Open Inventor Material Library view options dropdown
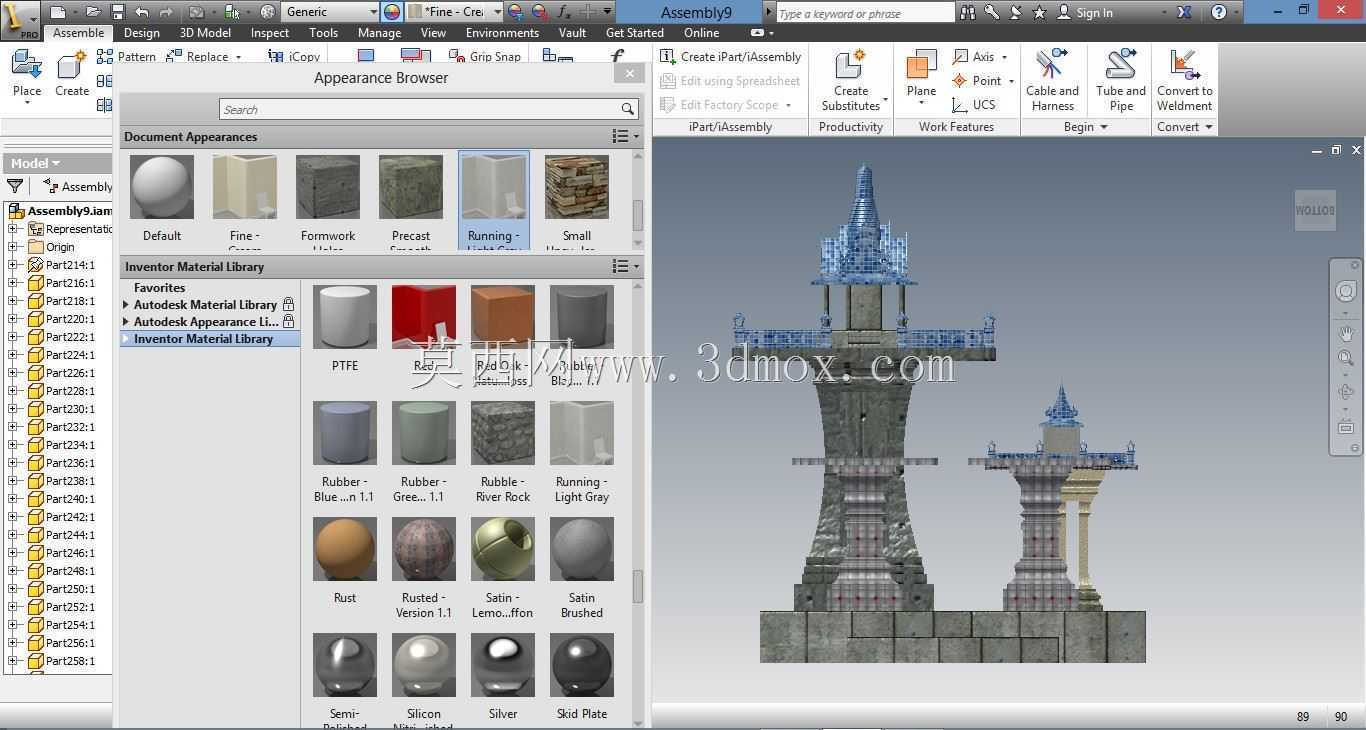Viewport: 1366px width, 730px height. 626,266
